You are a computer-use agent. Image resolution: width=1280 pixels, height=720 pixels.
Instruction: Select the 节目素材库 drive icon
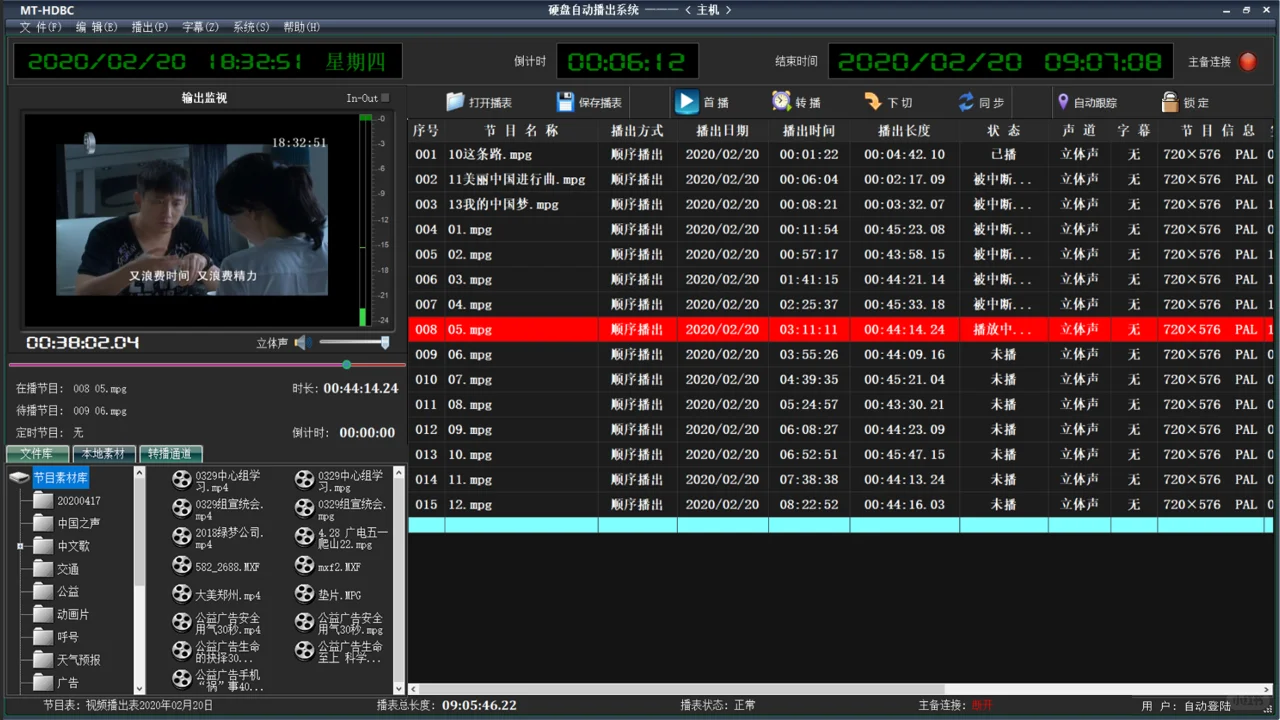pyautogui.click(x=19, y=478)
